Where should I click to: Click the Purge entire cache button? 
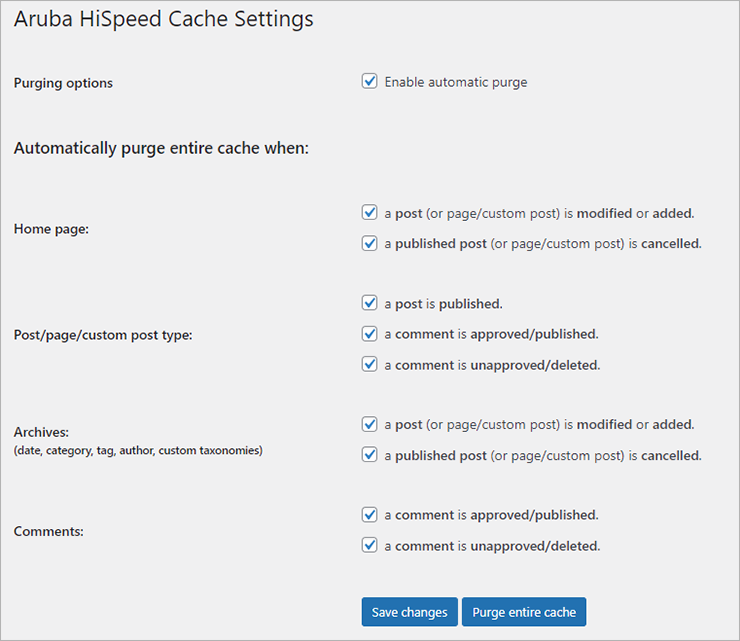tap(524, 612)
